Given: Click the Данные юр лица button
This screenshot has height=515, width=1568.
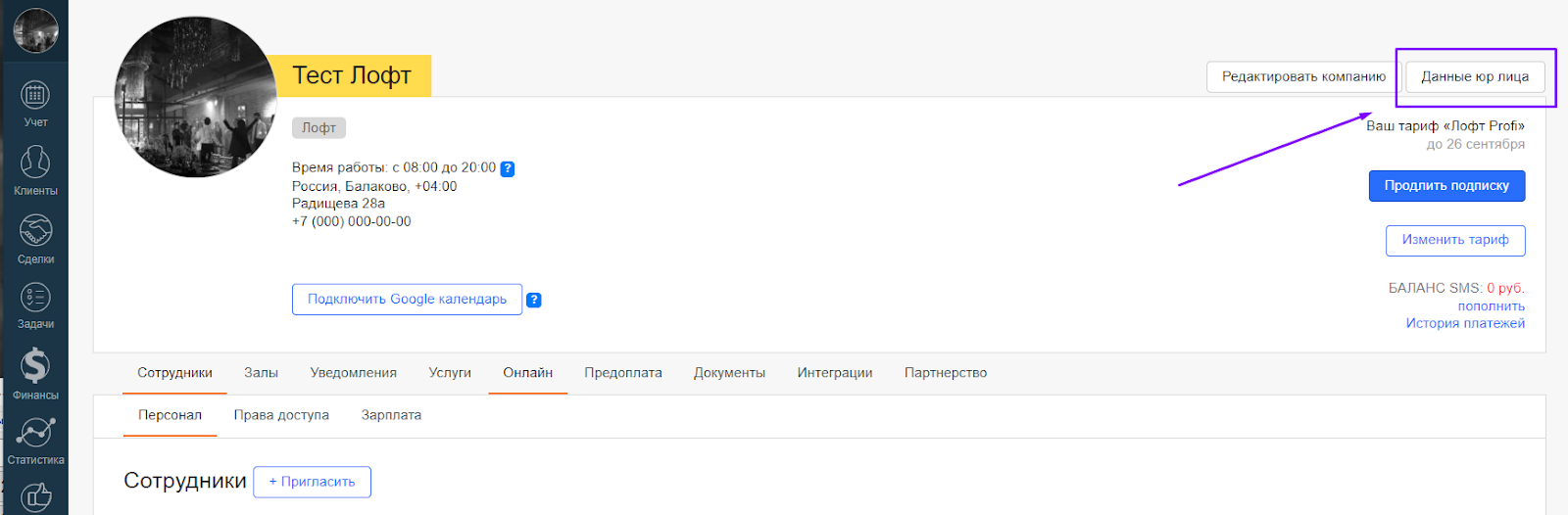Looking at the screenshot, I should coord(1475,76).
